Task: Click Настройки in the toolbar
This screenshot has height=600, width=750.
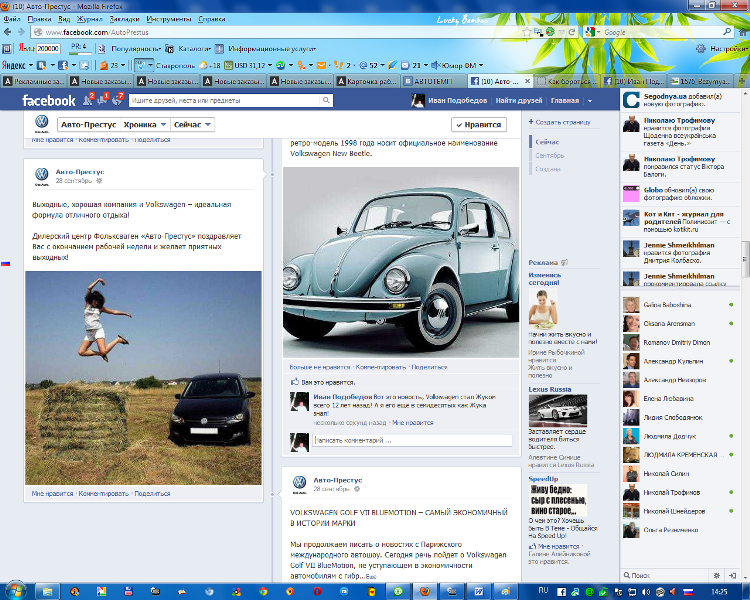Action: [x=728, y=49]
